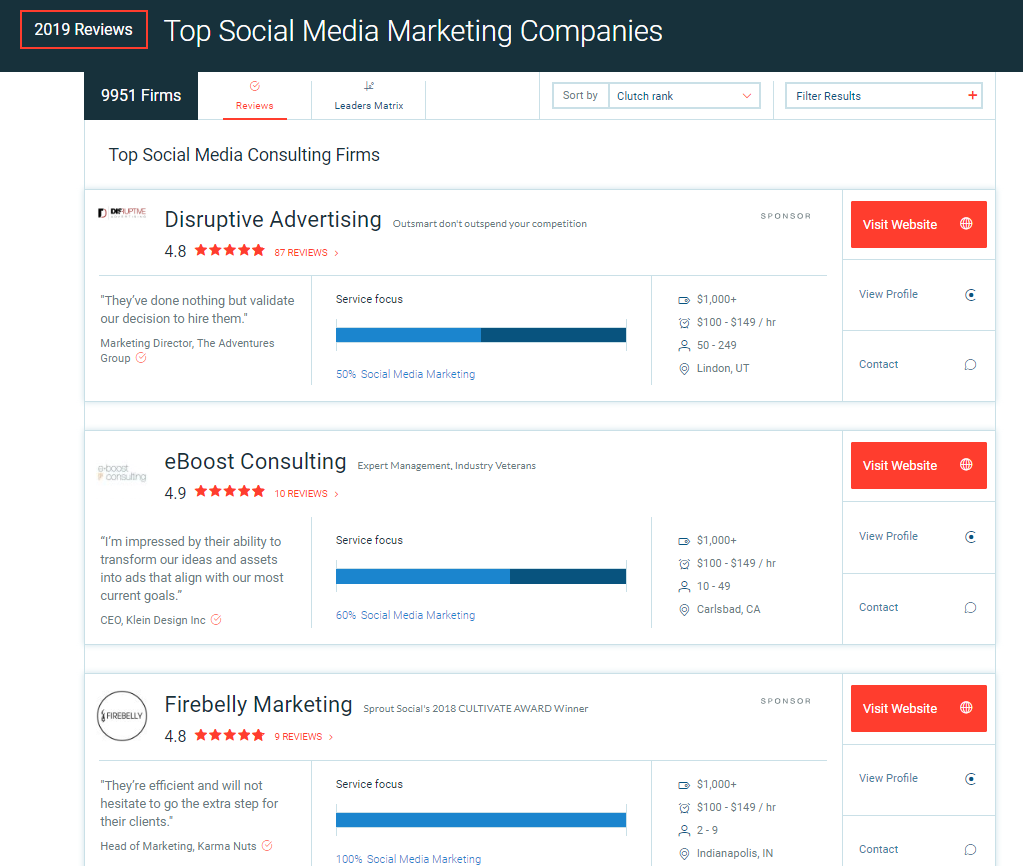Image resolution: width=1023 pixels, height=866 pixels.
Task: Click eBoost Consulting star rating
Action: pyautogui.click(x=230, y=491)
